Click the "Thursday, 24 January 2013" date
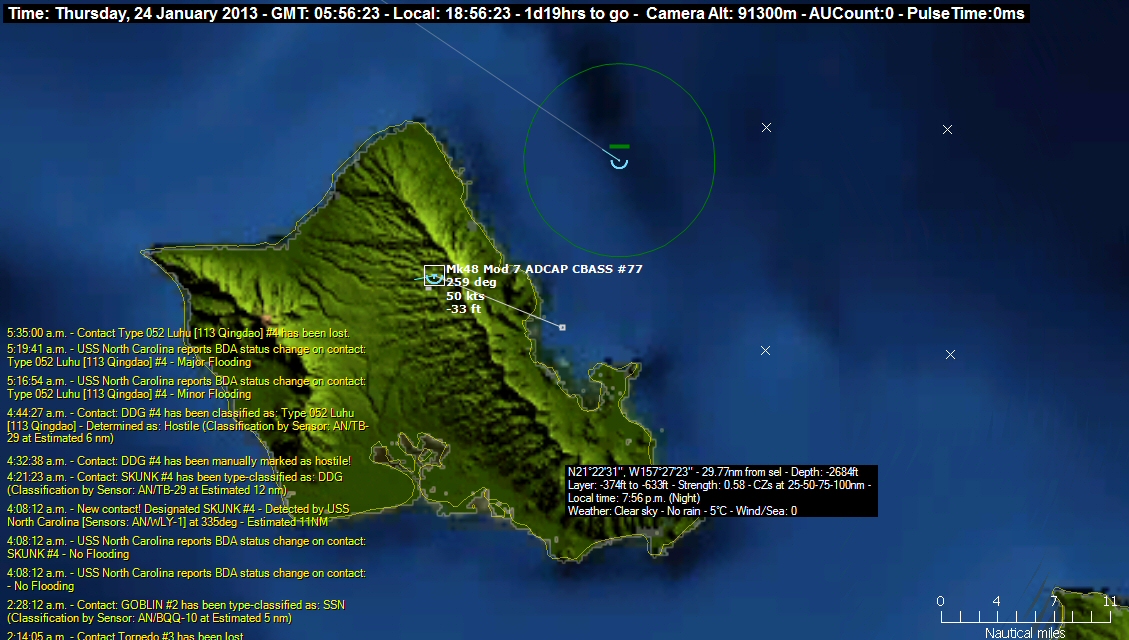Image resolution: width=1129 pixels, height=640 pixels. (x=156, y=14)
